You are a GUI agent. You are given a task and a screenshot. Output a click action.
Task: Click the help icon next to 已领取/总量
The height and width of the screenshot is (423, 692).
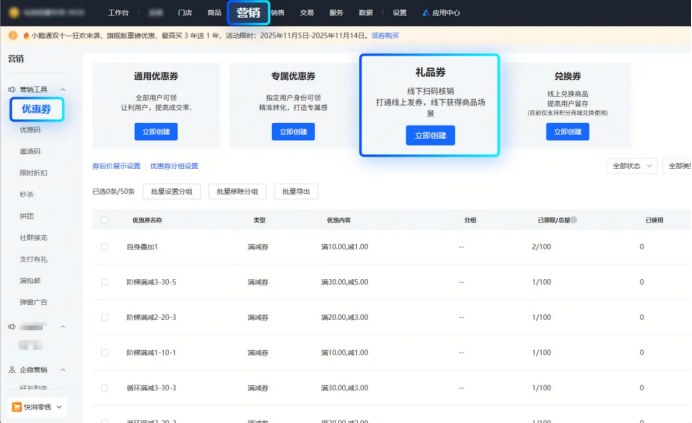[x=574, y=219]
